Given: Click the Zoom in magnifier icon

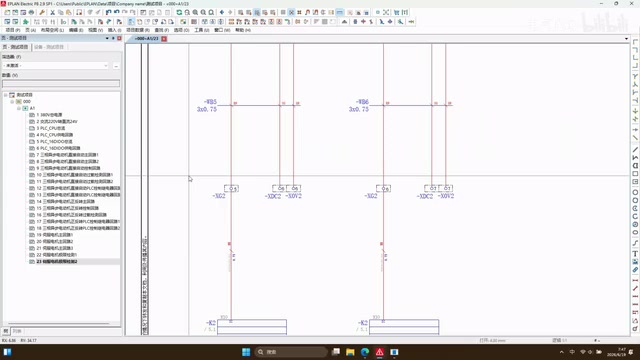Looking at the screenshot, I should 195,13.
